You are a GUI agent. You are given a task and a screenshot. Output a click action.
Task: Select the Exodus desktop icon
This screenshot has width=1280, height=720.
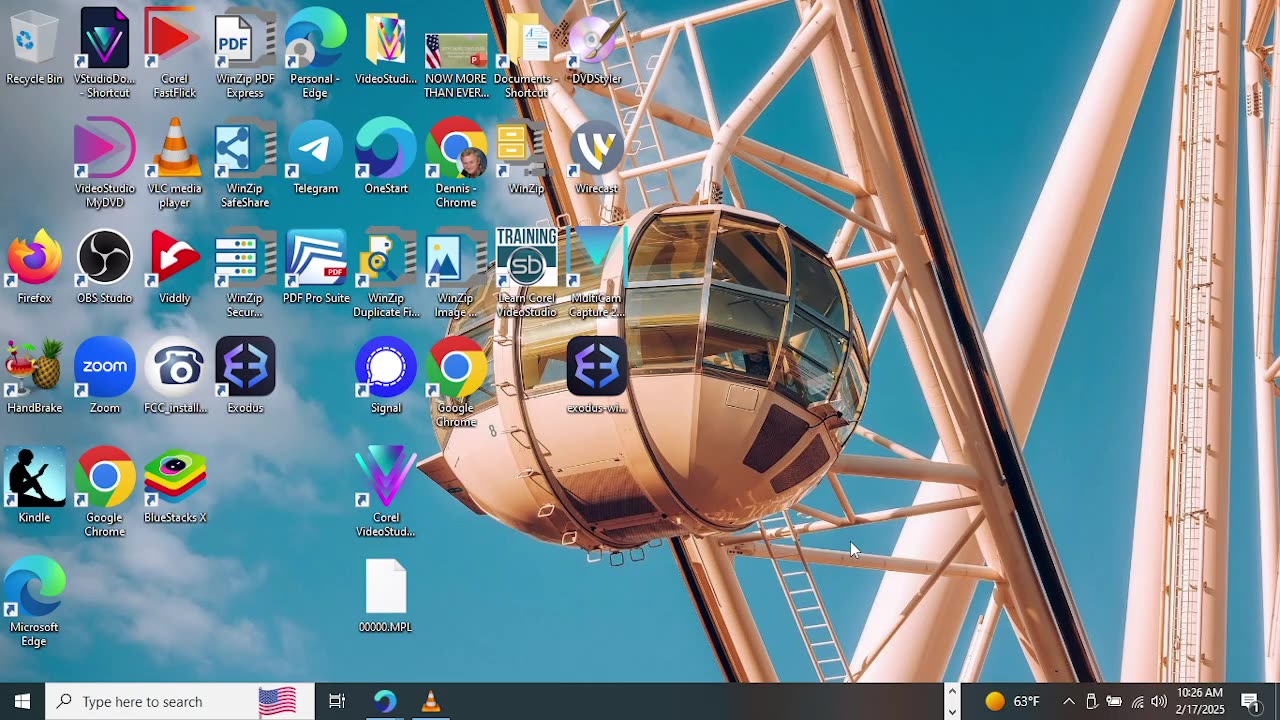tap(245, 377)
